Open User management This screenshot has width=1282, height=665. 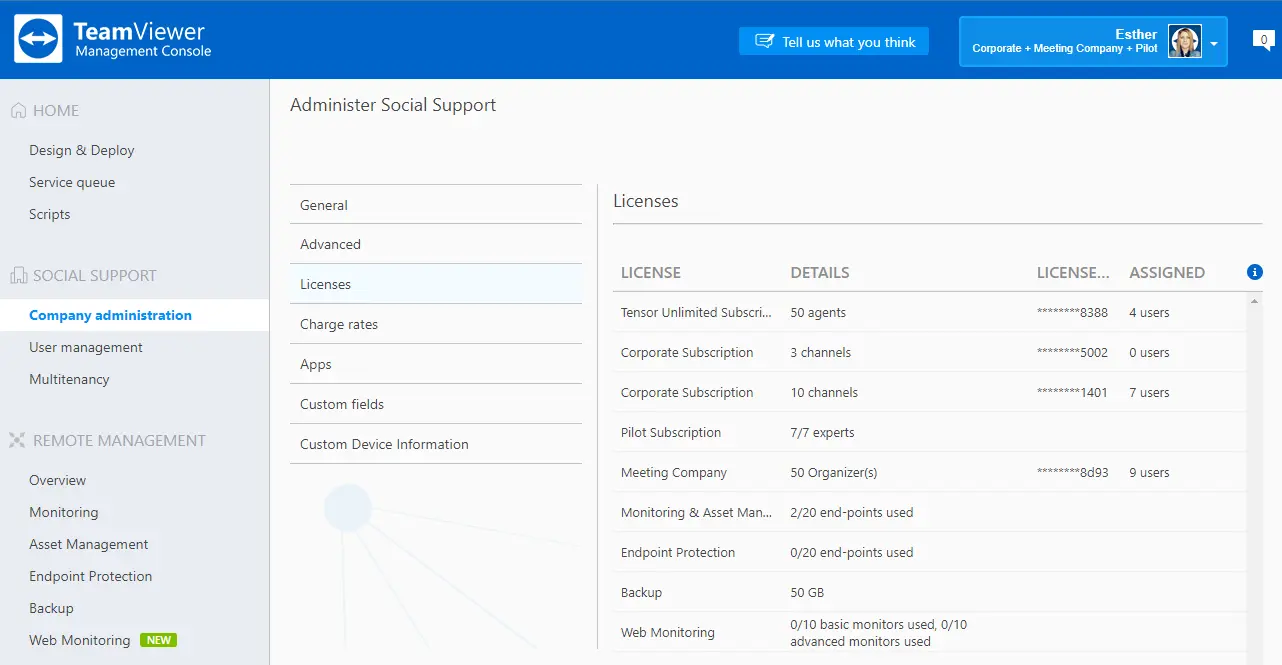[86, 347]
